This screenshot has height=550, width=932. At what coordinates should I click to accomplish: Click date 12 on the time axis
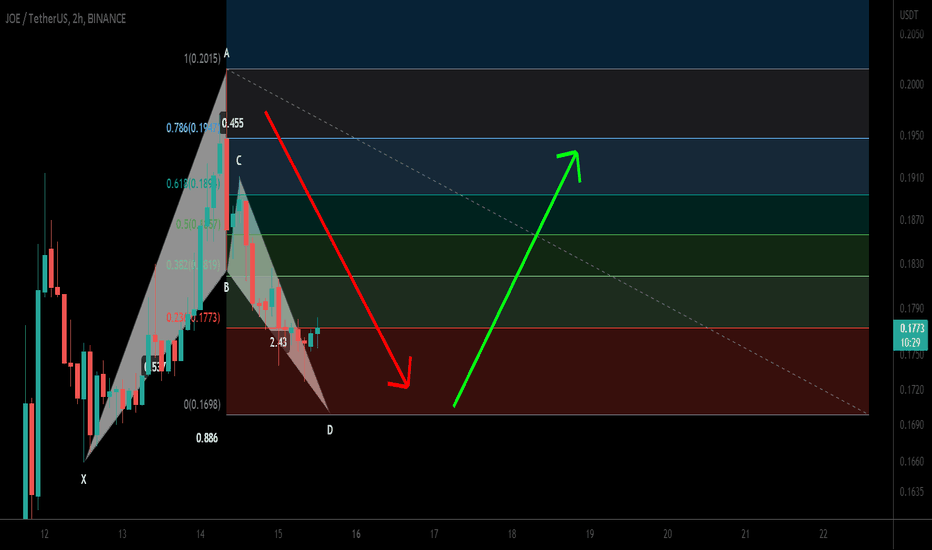tap(45, 534)
